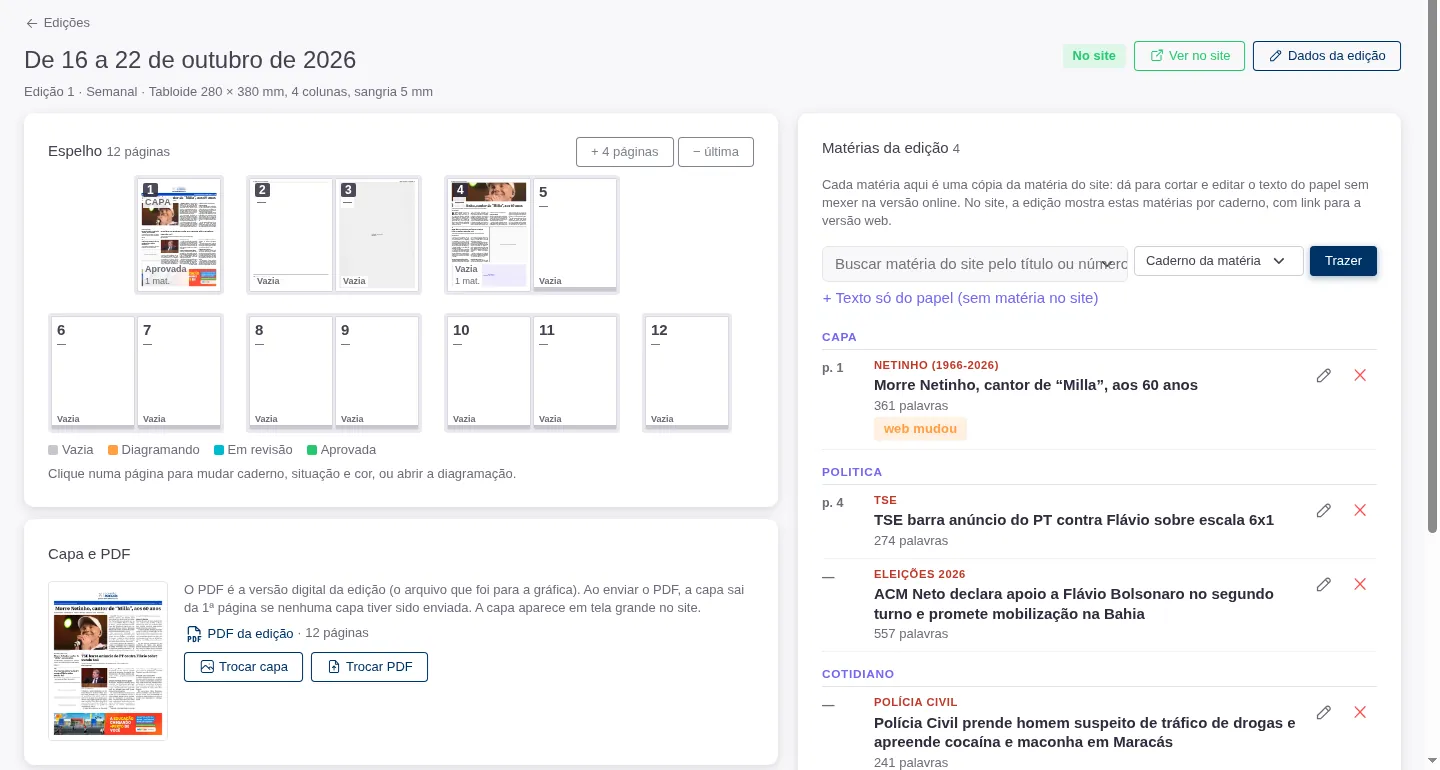Remove the última page

pos(715,152)
